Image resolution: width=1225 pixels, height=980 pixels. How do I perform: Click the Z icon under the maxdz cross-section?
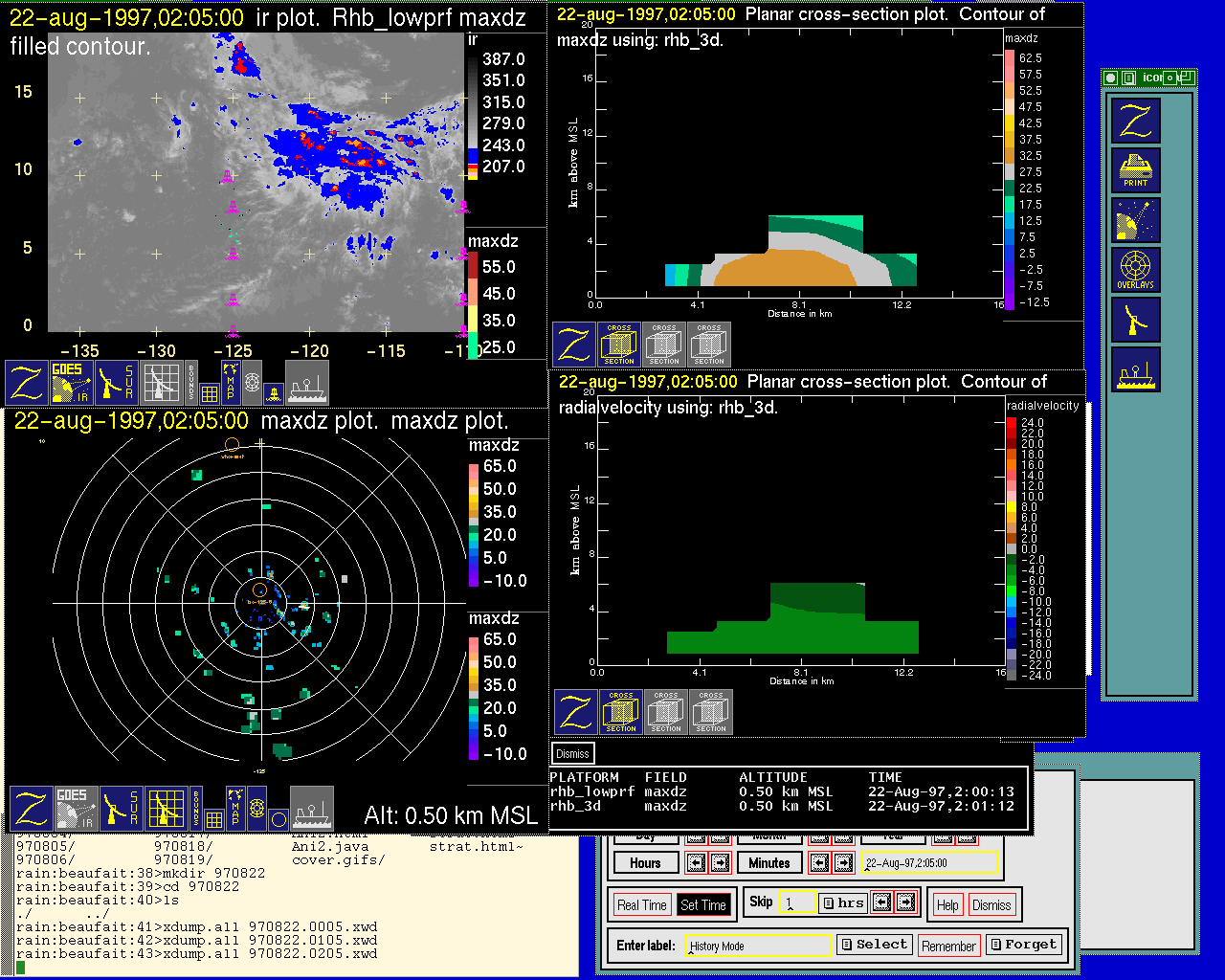574,345
